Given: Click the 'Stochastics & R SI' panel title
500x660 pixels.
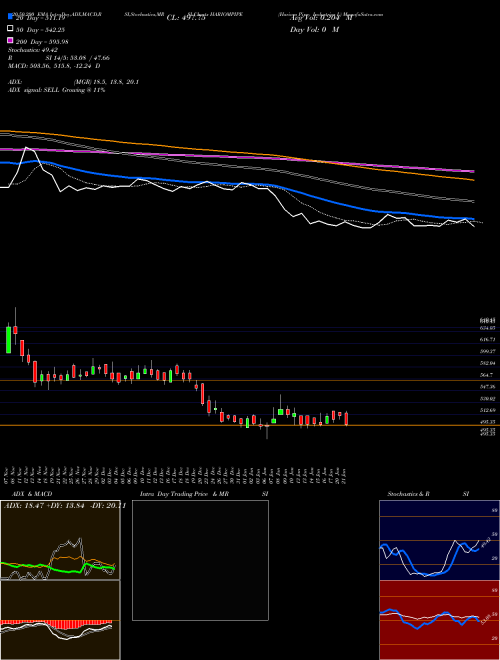Looking at the screenshot, I should click(428, 494).
